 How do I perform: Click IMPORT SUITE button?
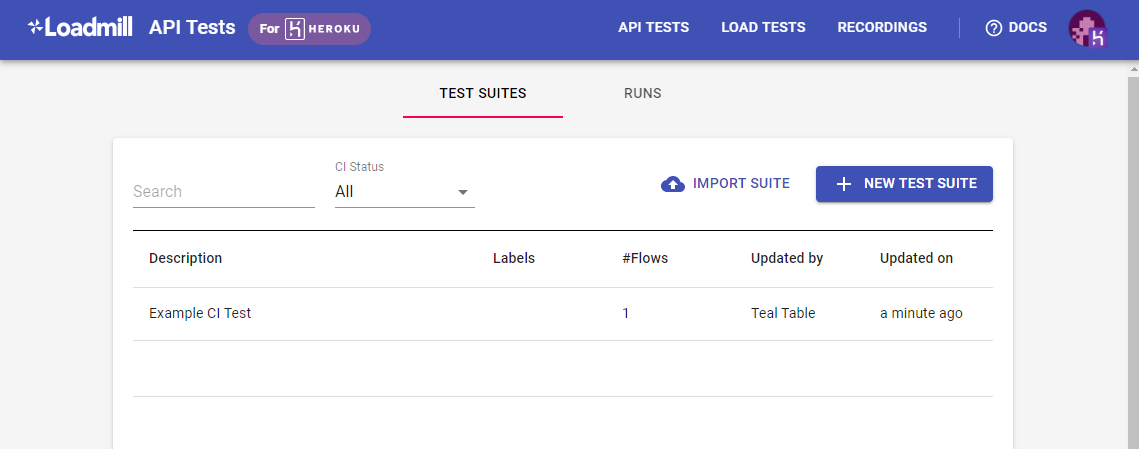[x=726, y=184]
